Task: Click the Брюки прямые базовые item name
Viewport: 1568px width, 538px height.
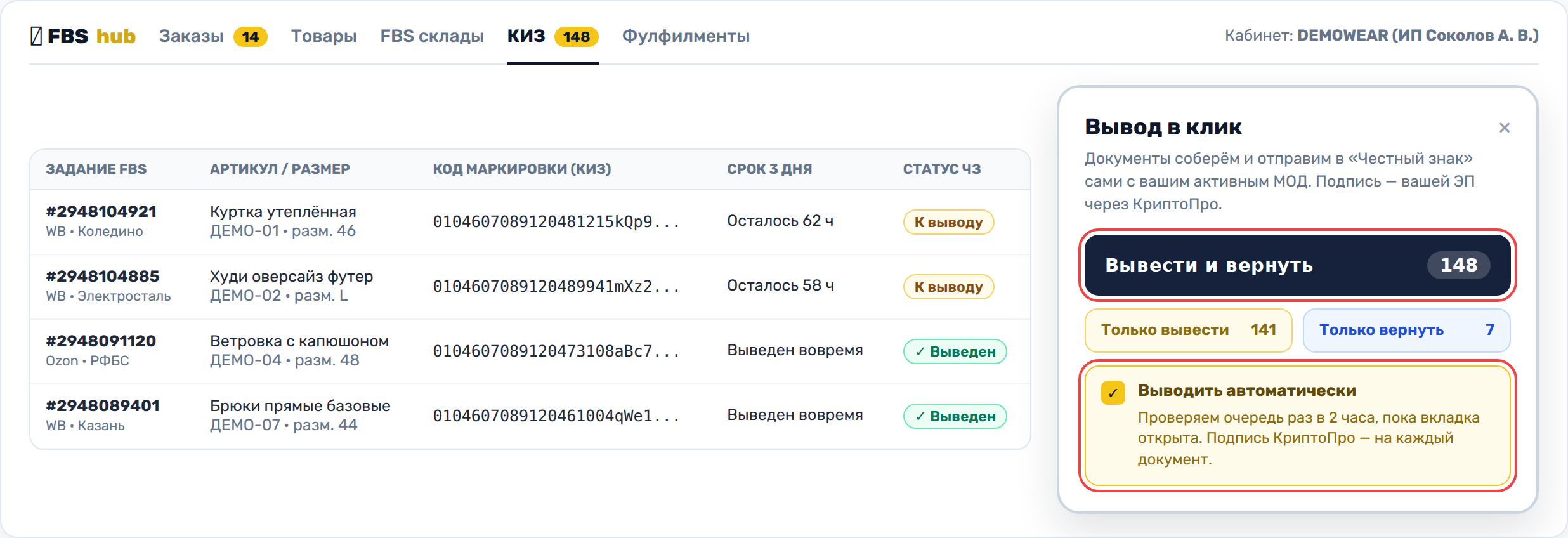Action: coord(300,406)
